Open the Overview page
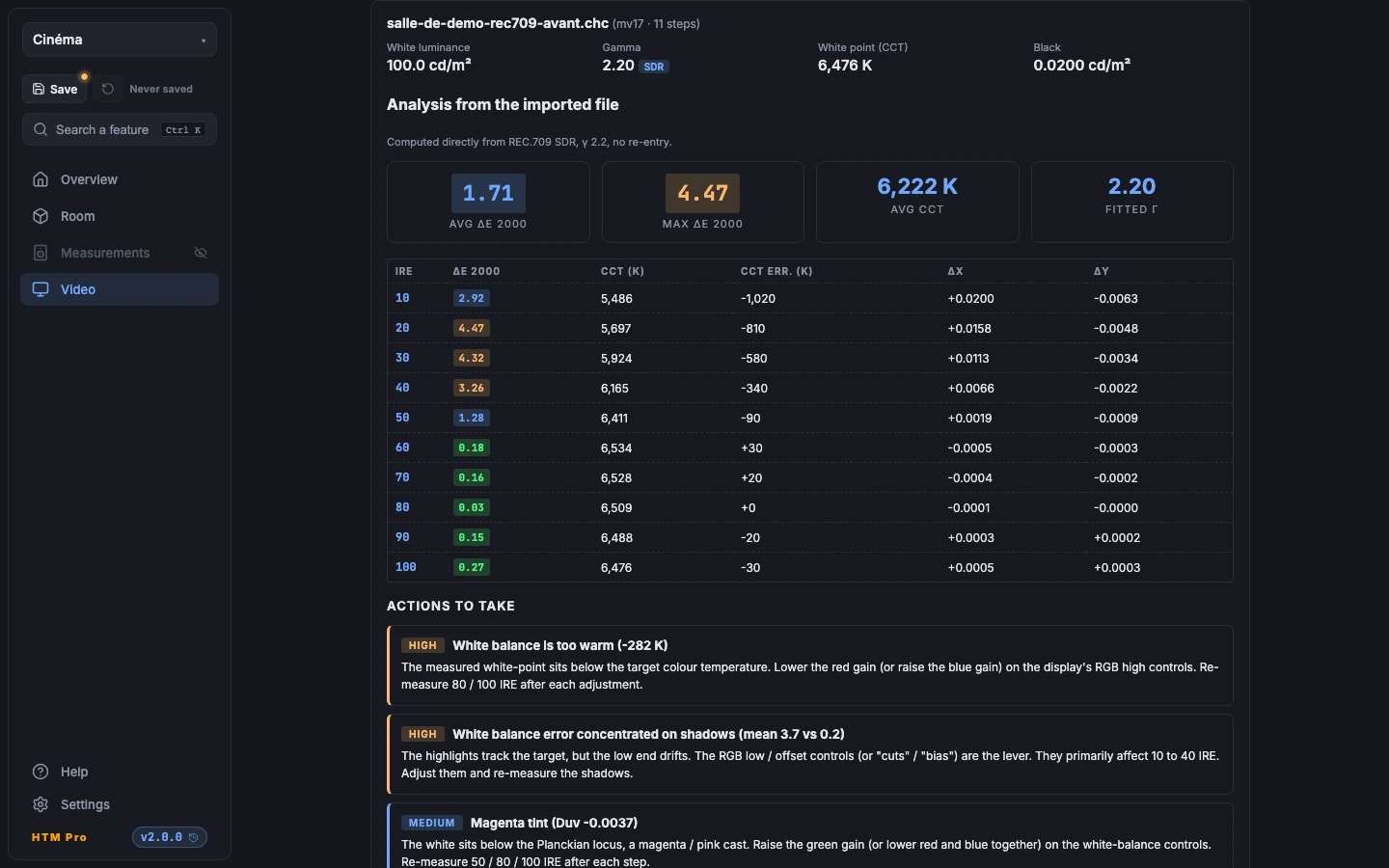Viewport: 1389px width, 868px height. click(x=120, y=179)
